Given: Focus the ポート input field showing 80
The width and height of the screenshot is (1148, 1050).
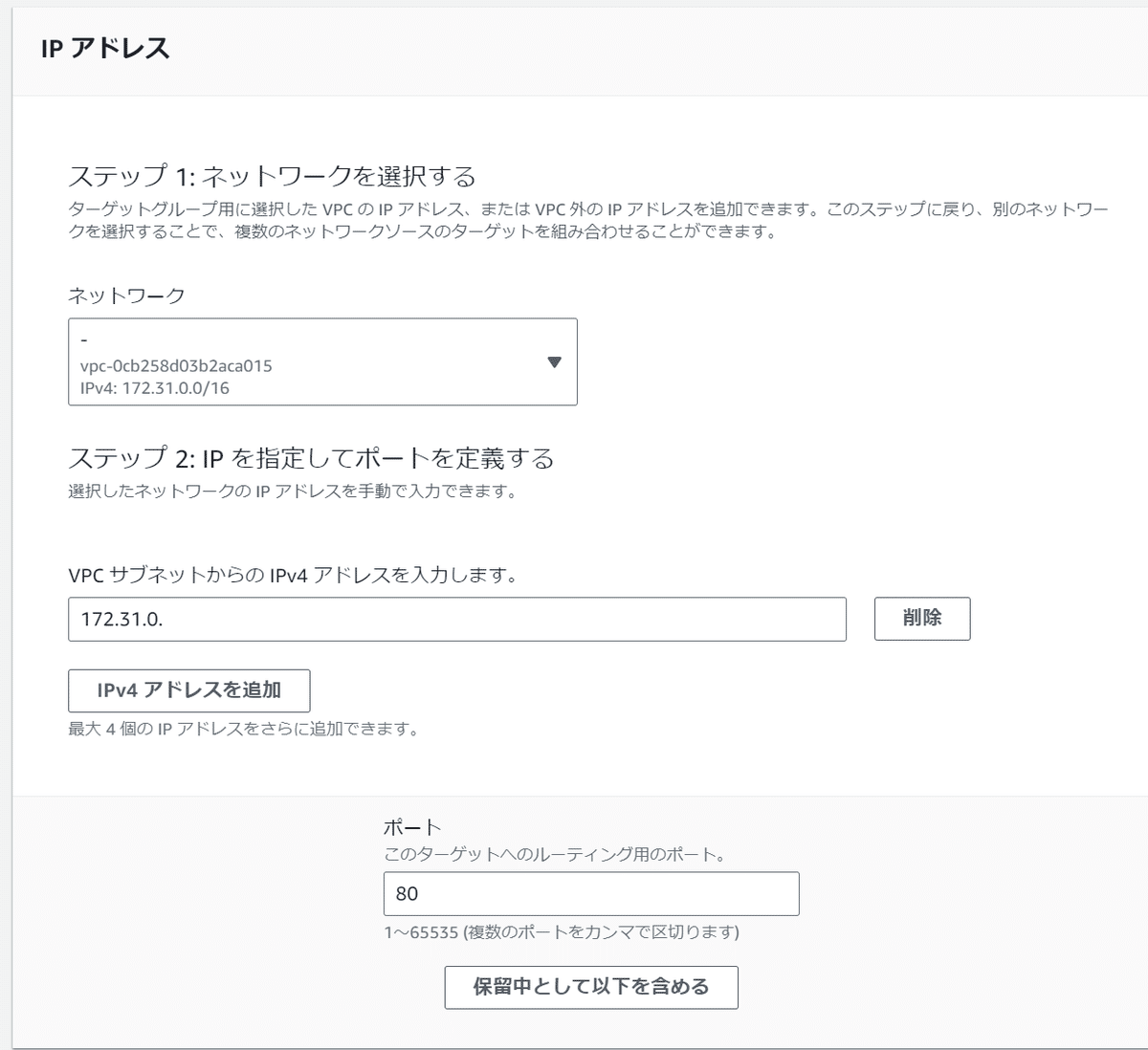Looking at the screenshot, I should [590, 893].
